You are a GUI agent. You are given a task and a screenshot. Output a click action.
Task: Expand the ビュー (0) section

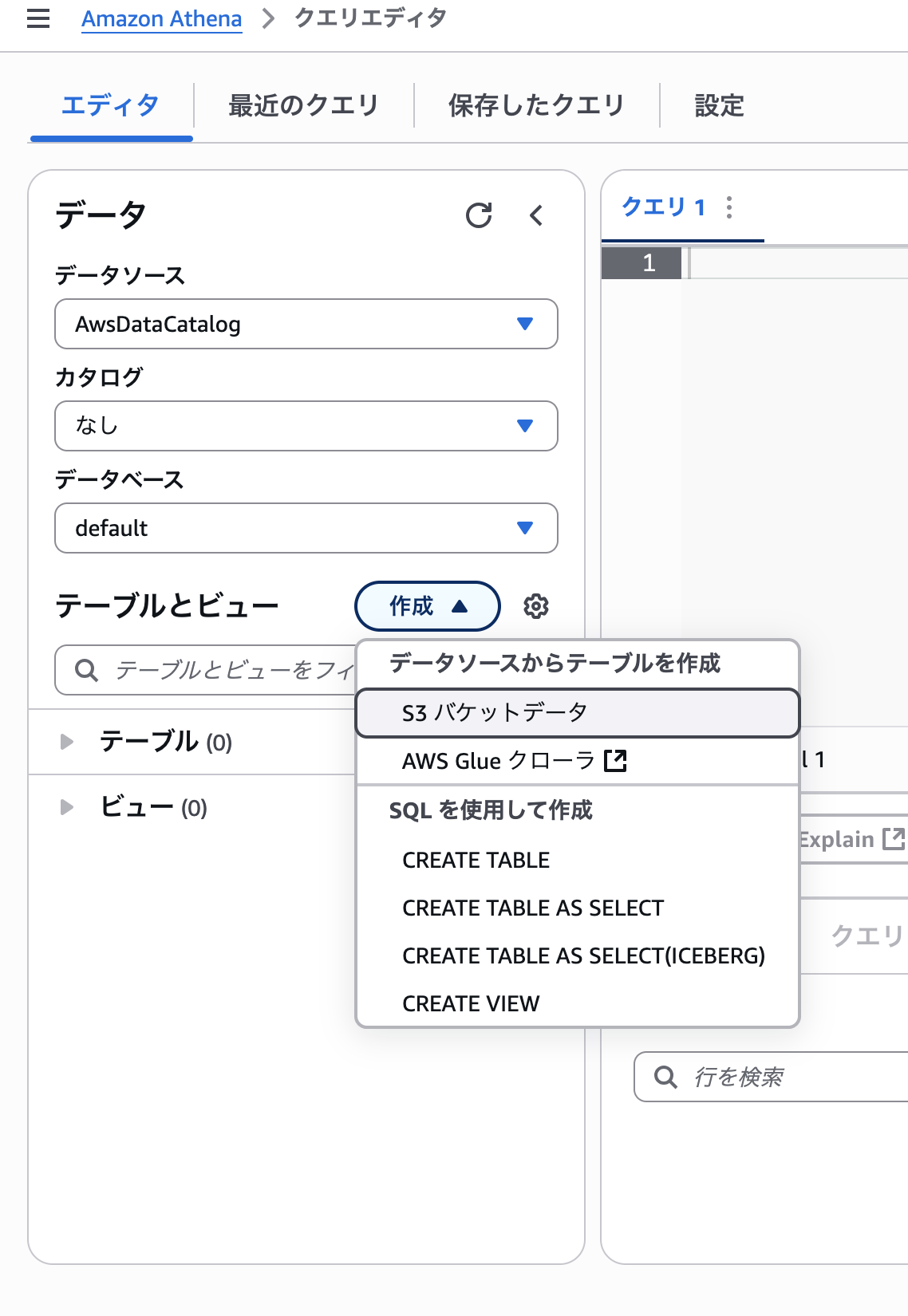click(x=67, y=807)
